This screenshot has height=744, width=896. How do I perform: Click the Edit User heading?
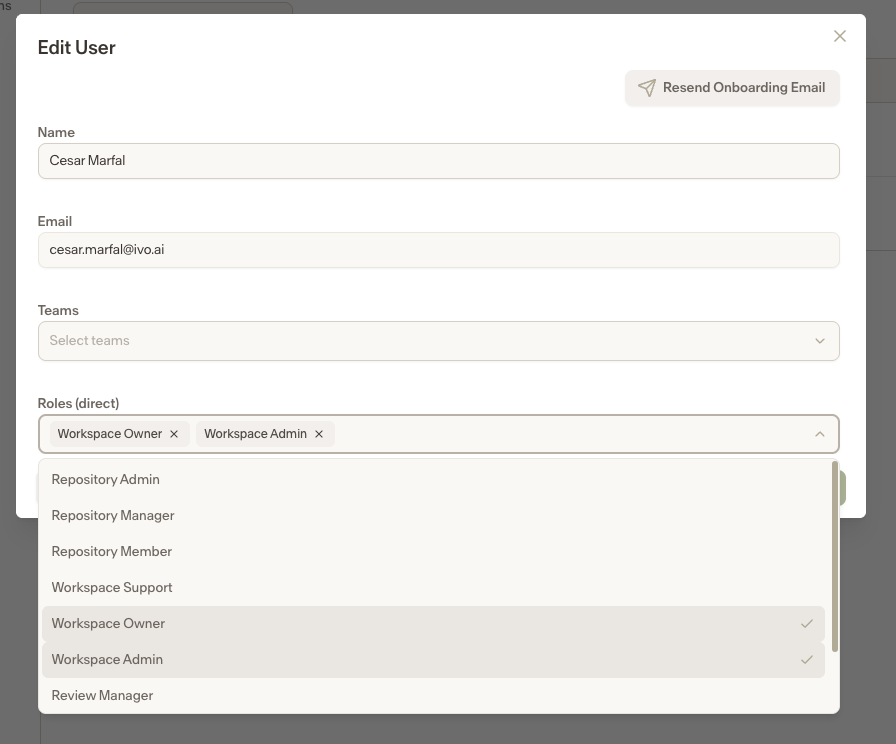pyautogui.click(x=77, y=47)
